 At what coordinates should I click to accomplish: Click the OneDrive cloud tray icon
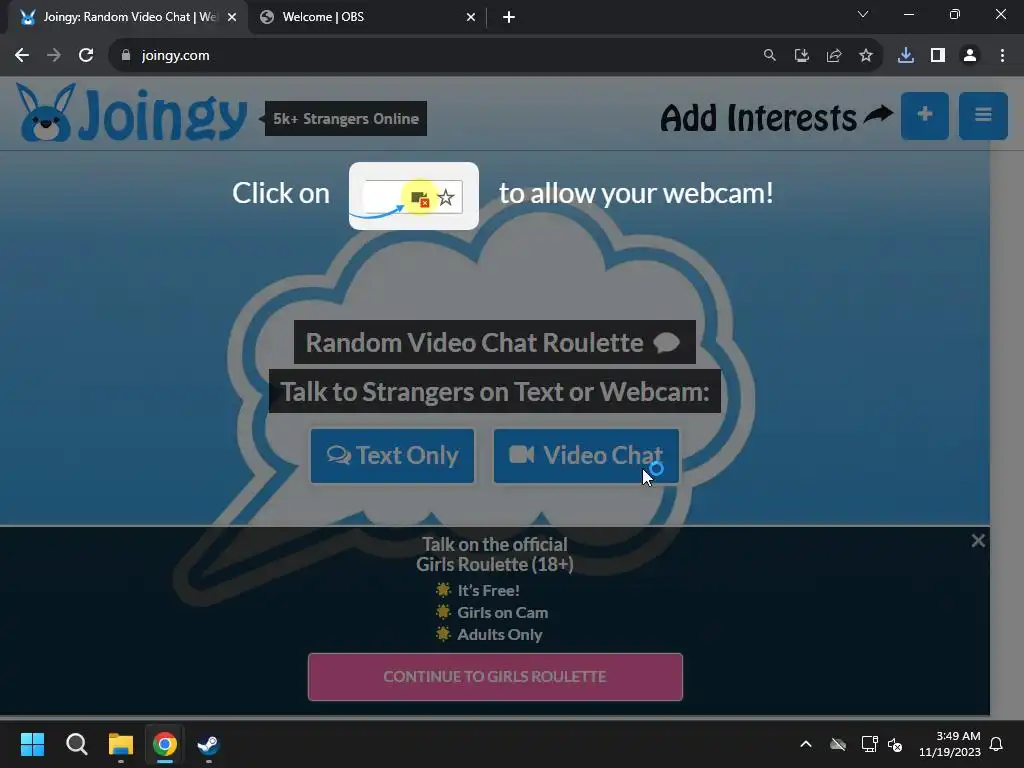tap(838, 744)
